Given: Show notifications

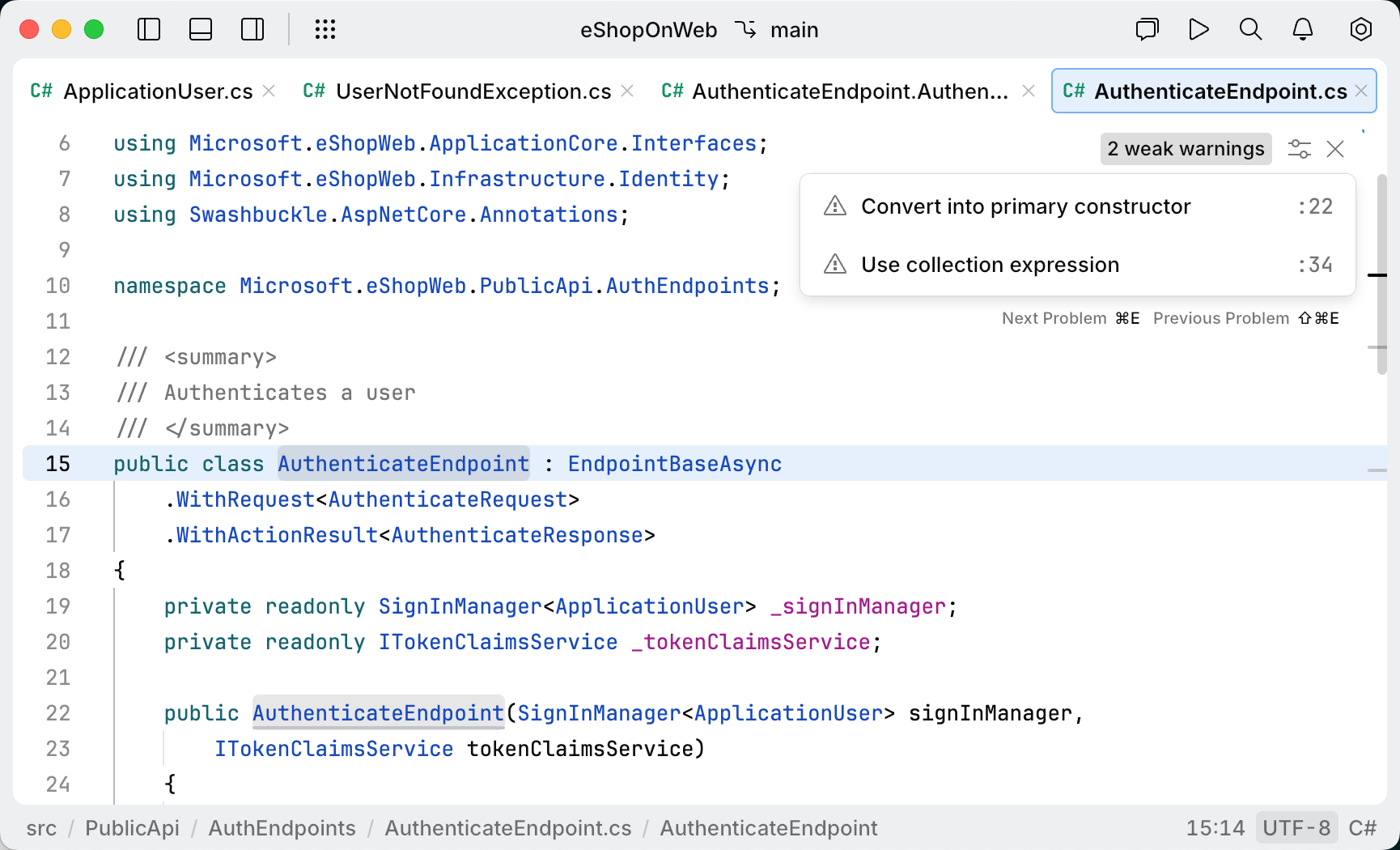Looking at the screenshot, I should tap(1302, 29).
